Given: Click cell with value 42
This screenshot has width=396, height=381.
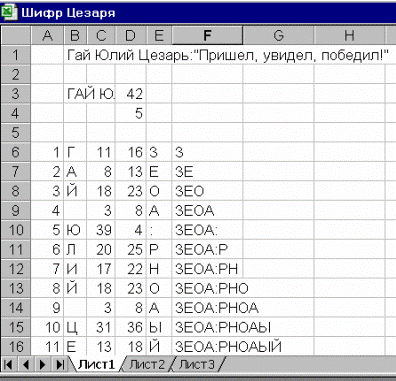Looking at the screenshot, I should tap(131, 94).
